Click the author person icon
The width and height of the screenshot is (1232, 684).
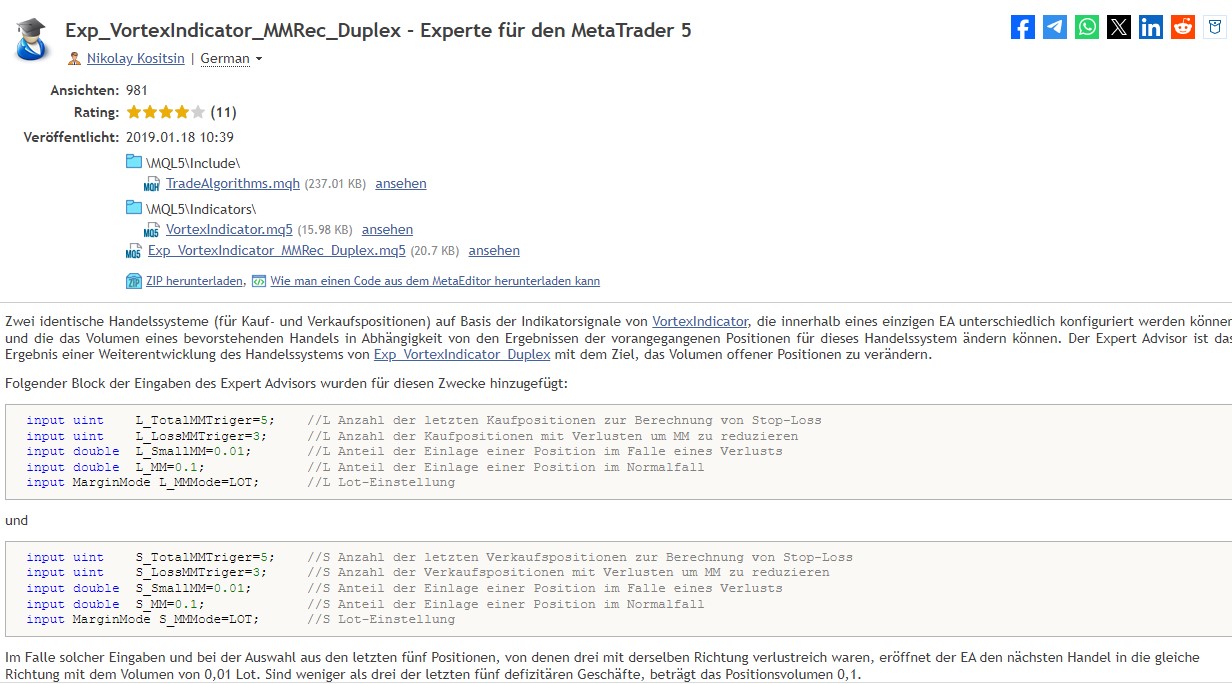74,59
